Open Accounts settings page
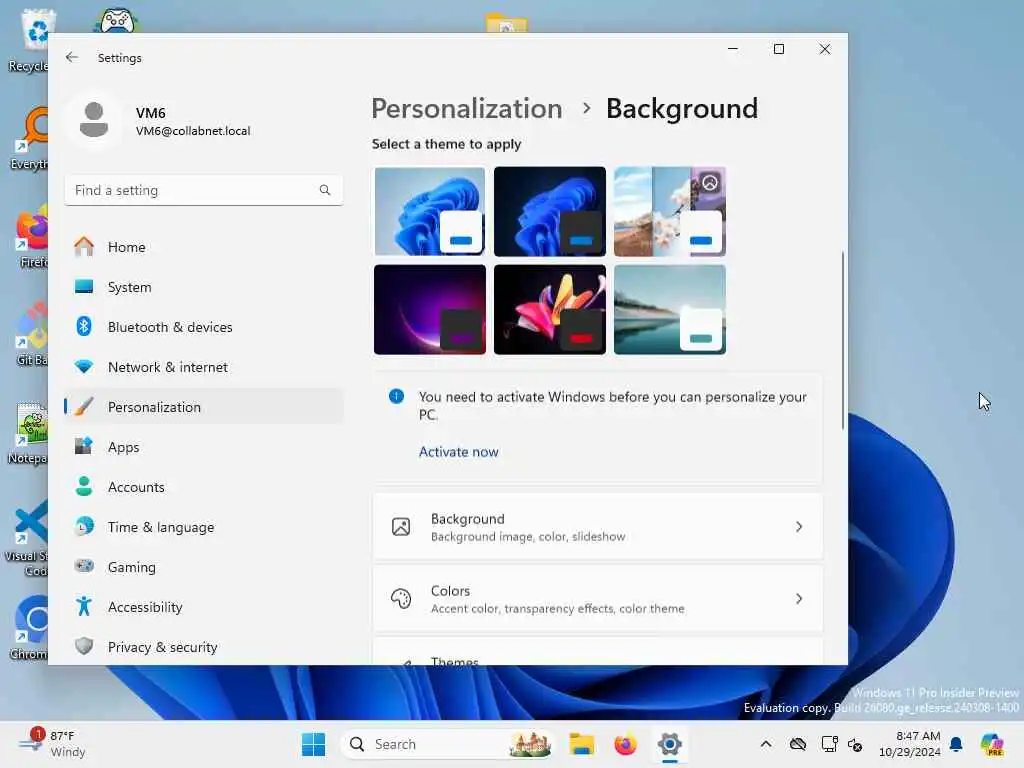The height and width of the screenshot is (768, 1024). (x=204, y=487)
